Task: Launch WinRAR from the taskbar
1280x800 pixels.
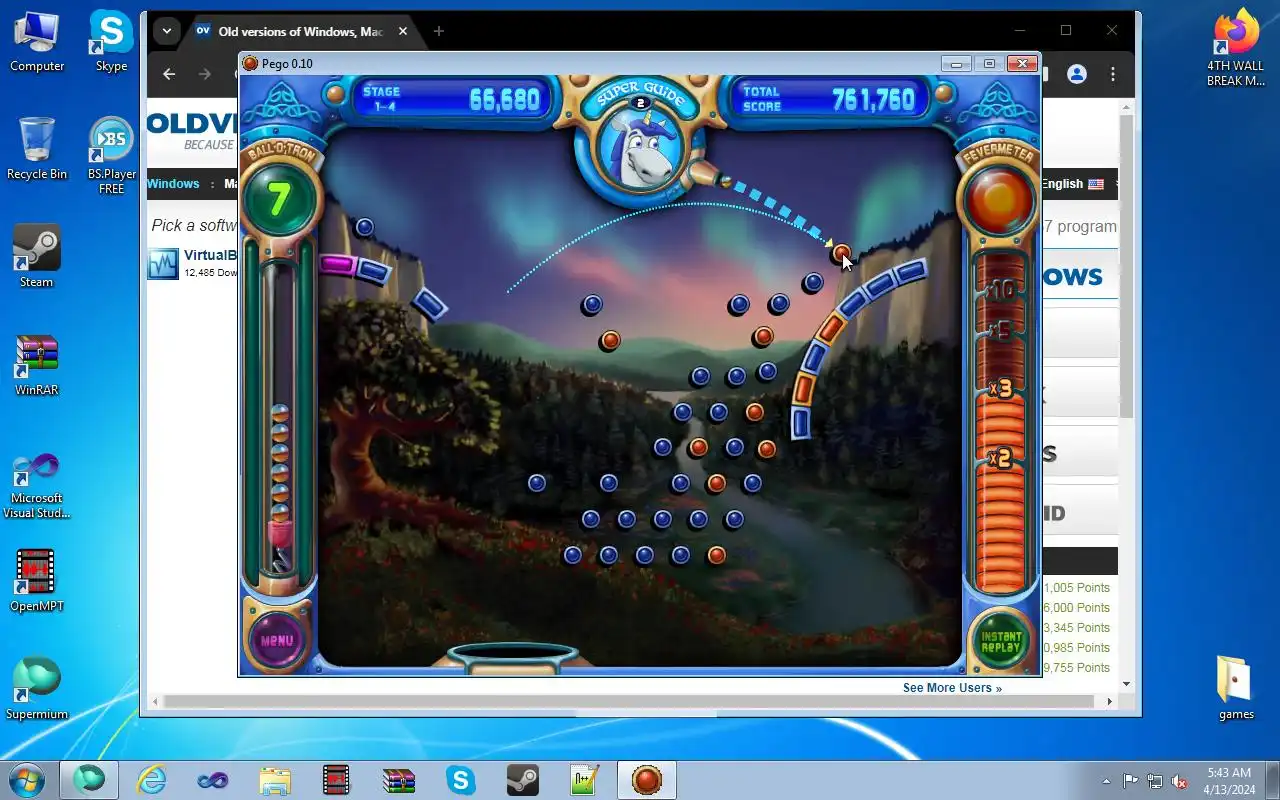Action: (399, 780)
